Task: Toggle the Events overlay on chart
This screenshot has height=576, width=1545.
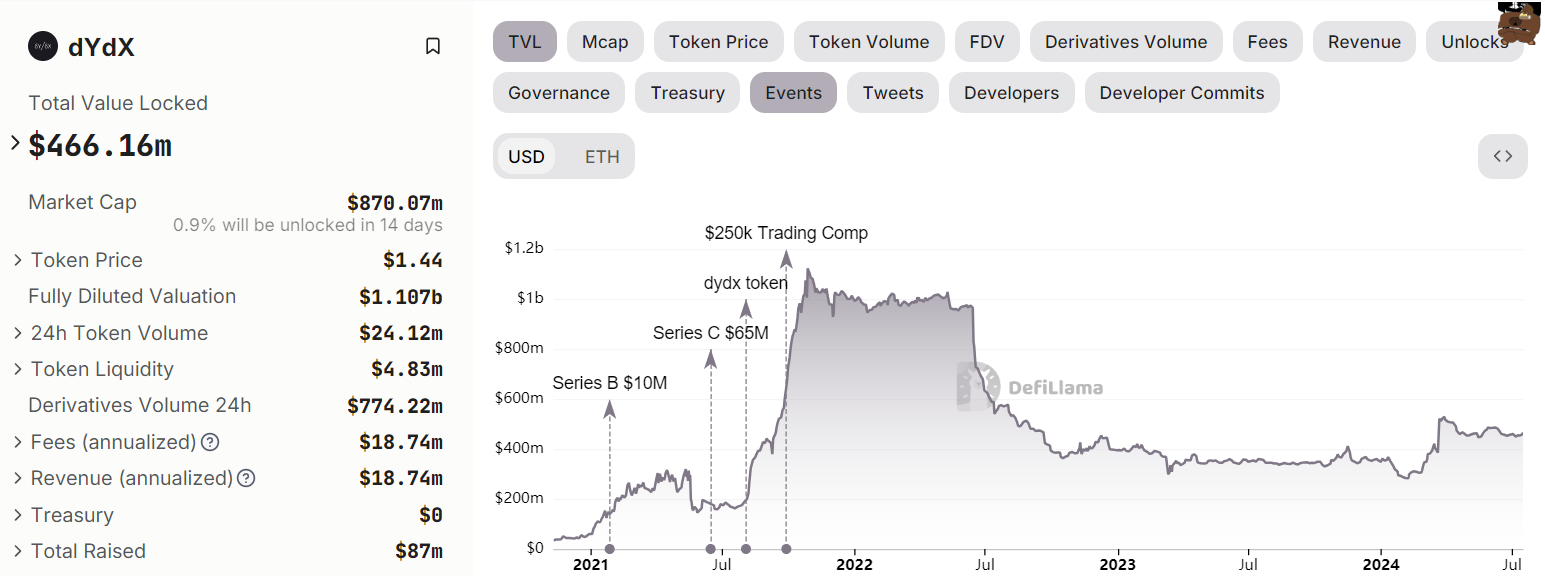Action: (793, 93)
